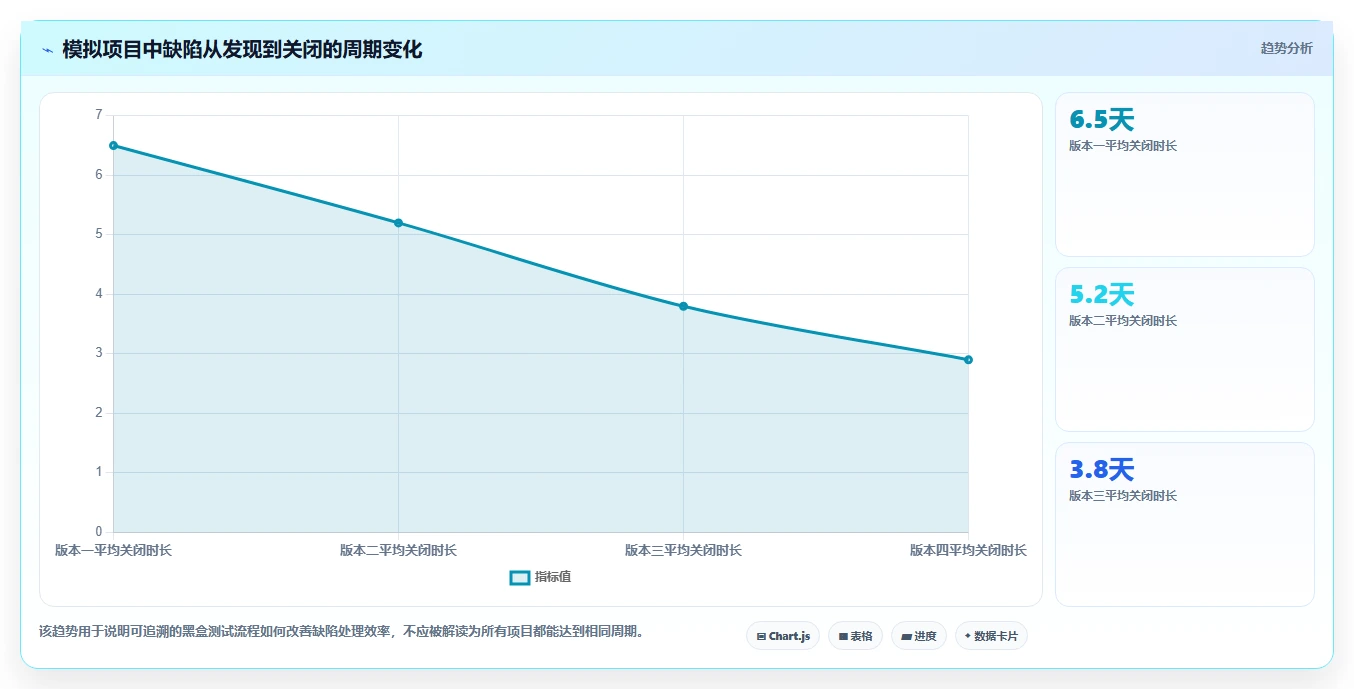The height and width of the screenshot is (689, 1354).
Task: Click the data point for 版本三 at 3.8
Action: pyautogui.click(x=683, y=306)
